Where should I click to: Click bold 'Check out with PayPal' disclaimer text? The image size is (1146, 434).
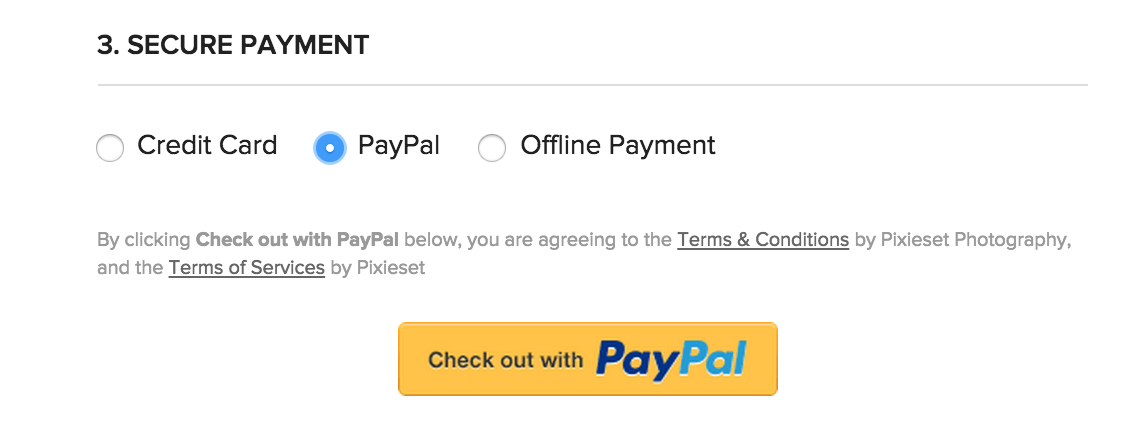click(x=297, y=240)
